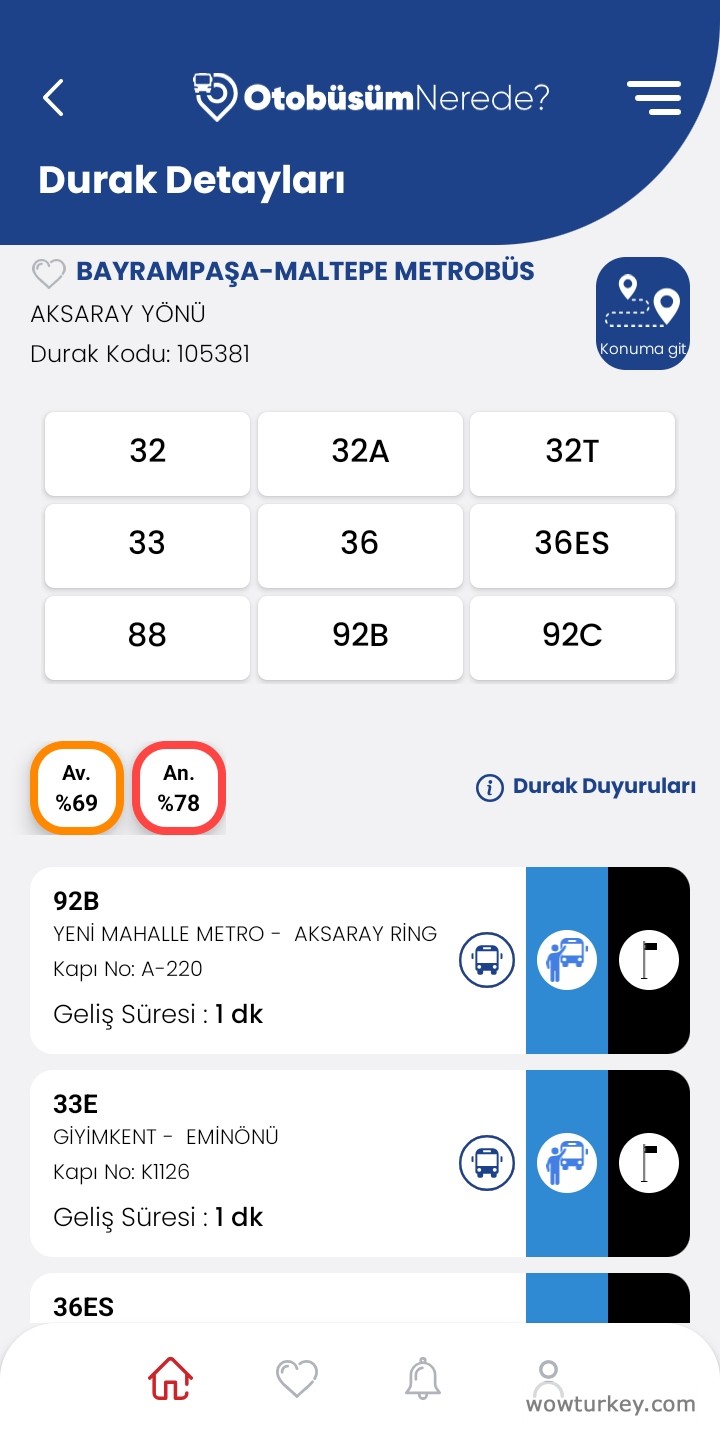Open notifications bell tab
The height and width of the screenshot is (1451, 720).
click(x=423, y=1379)
